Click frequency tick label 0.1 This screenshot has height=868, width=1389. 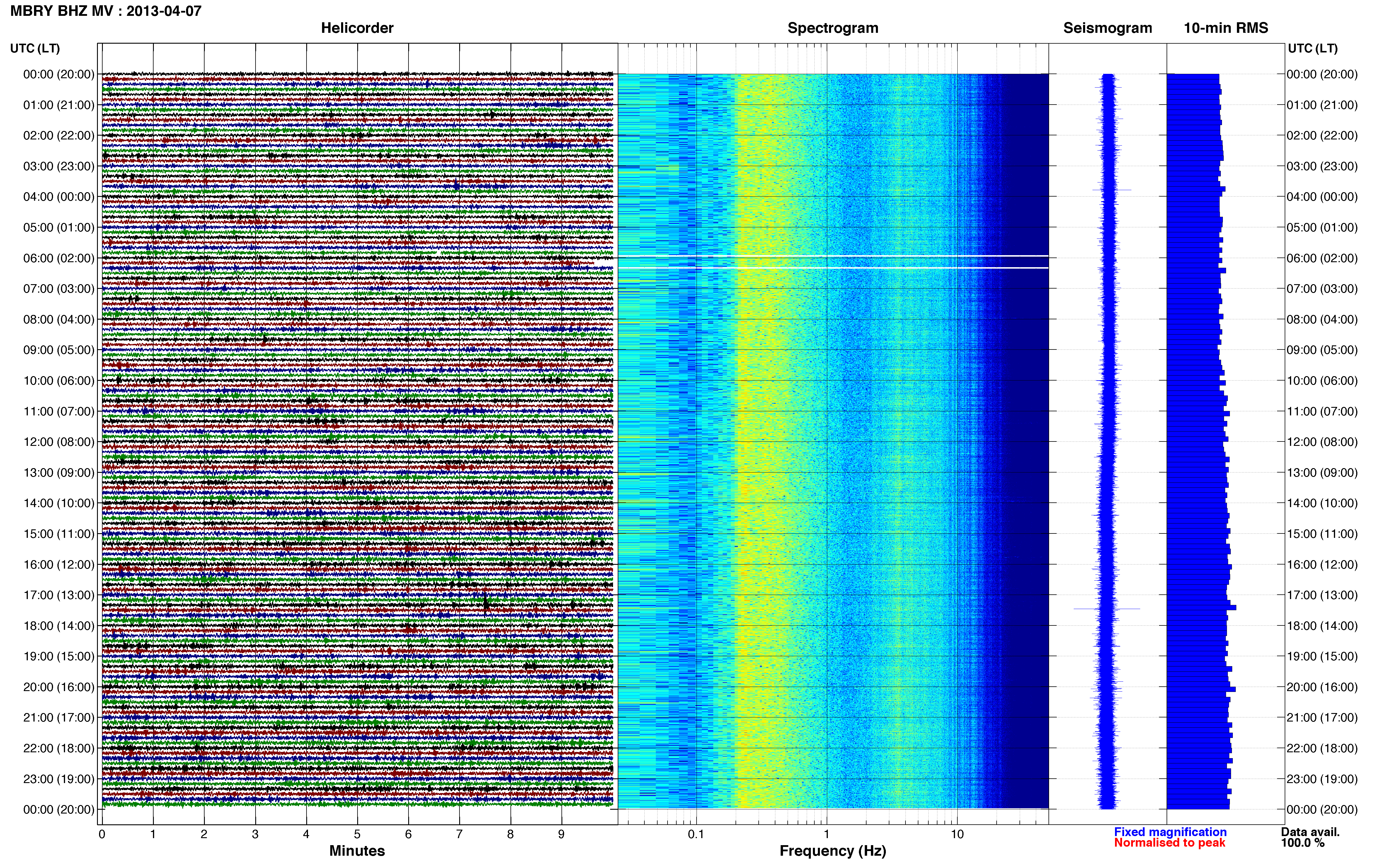pos(696,835)
